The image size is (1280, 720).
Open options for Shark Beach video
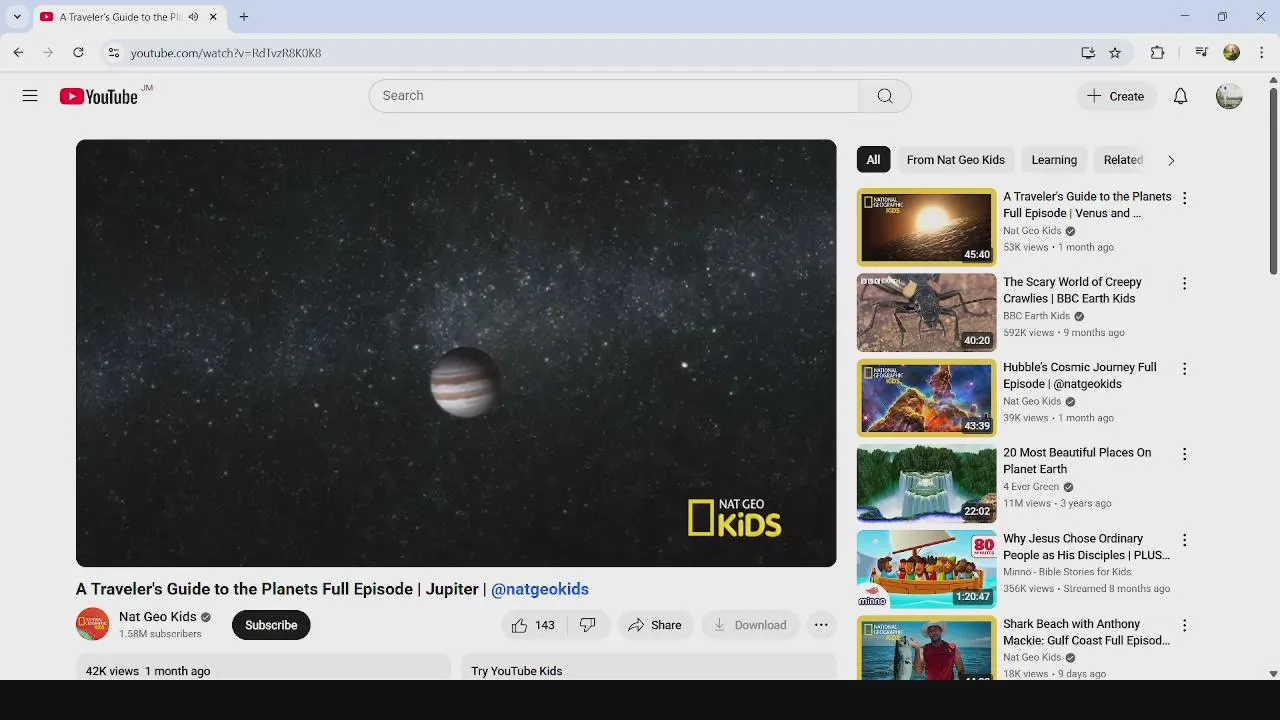(x=1184, y=625)
